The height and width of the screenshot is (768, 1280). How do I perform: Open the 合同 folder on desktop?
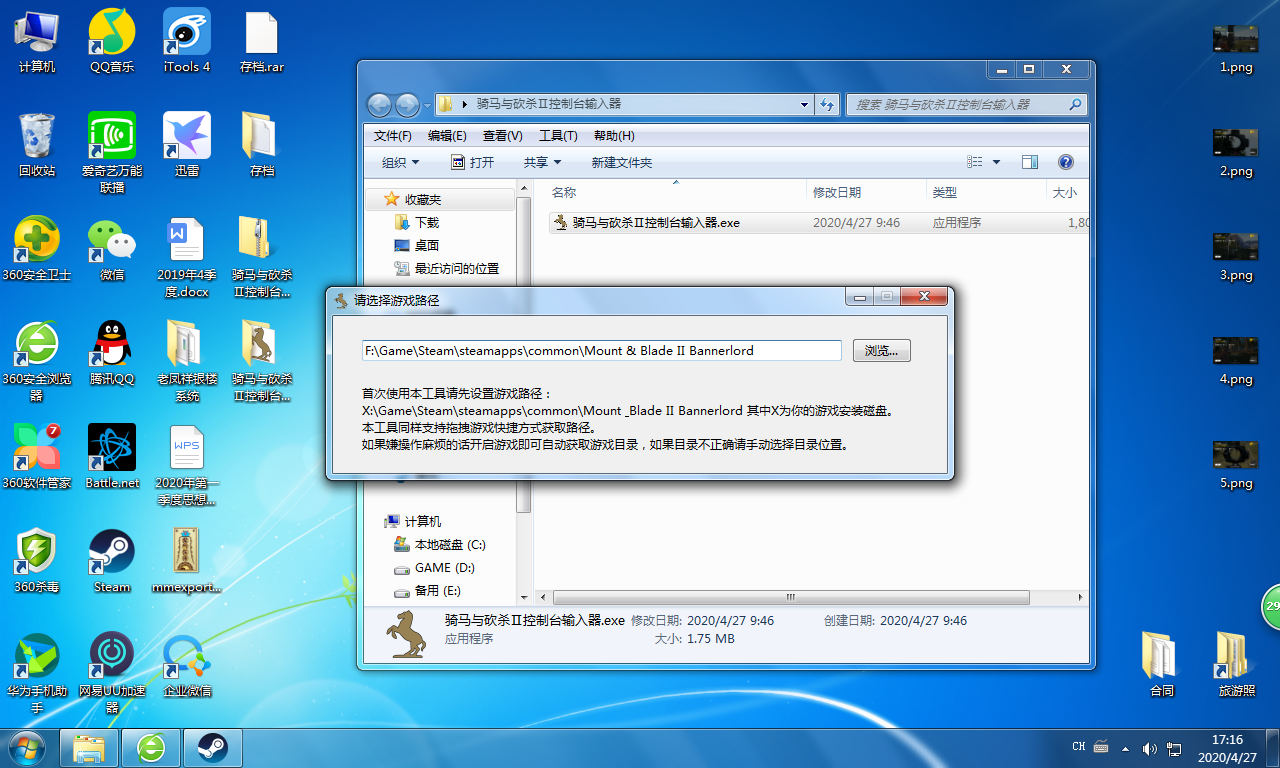coord(1161,664)
